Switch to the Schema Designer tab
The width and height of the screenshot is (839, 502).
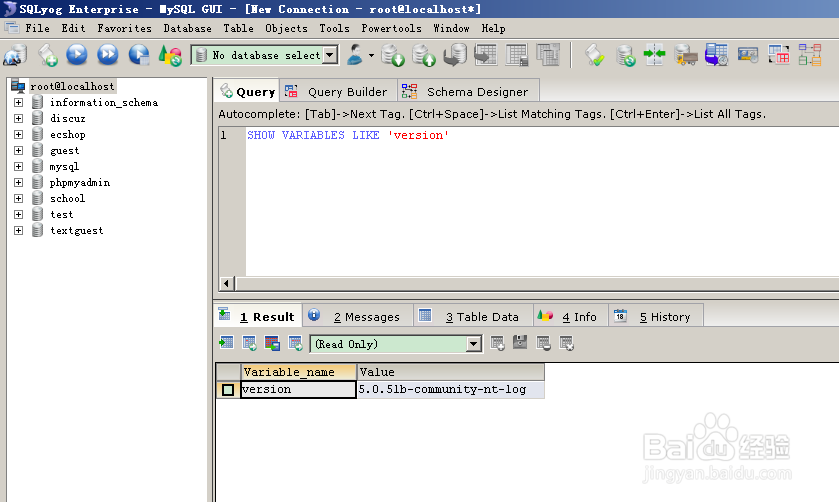[x=468, y=92]
